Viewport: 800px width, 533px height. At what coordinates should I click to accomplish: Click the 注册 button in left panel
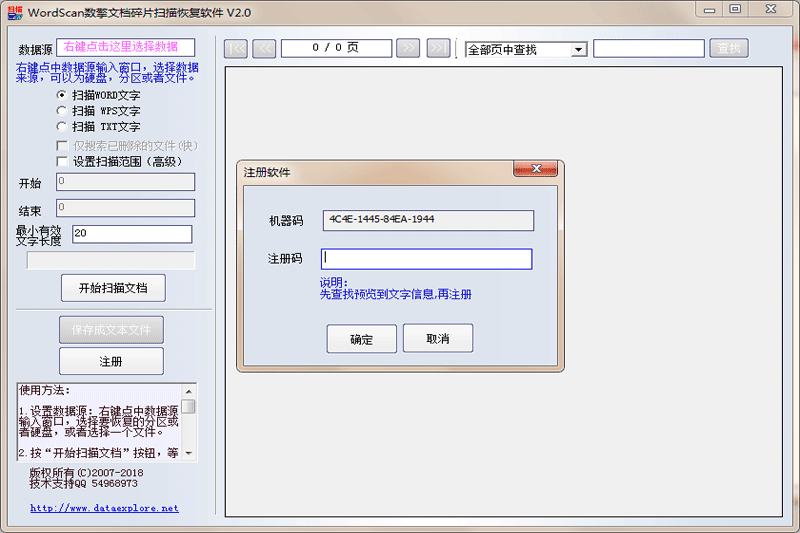[111, 362]
